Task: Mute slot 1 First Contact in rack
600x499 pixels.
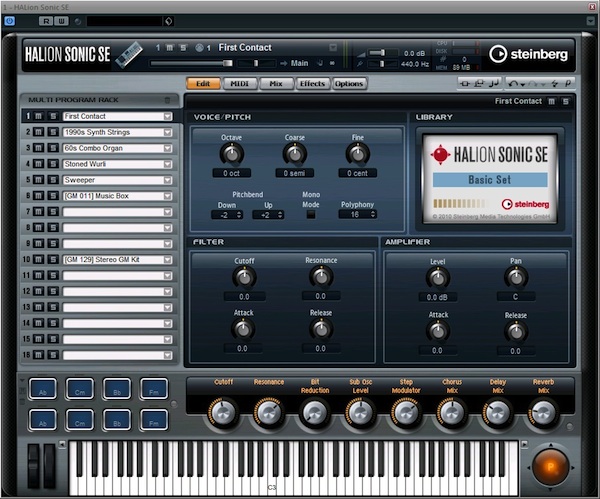Action: pos(39,116)
